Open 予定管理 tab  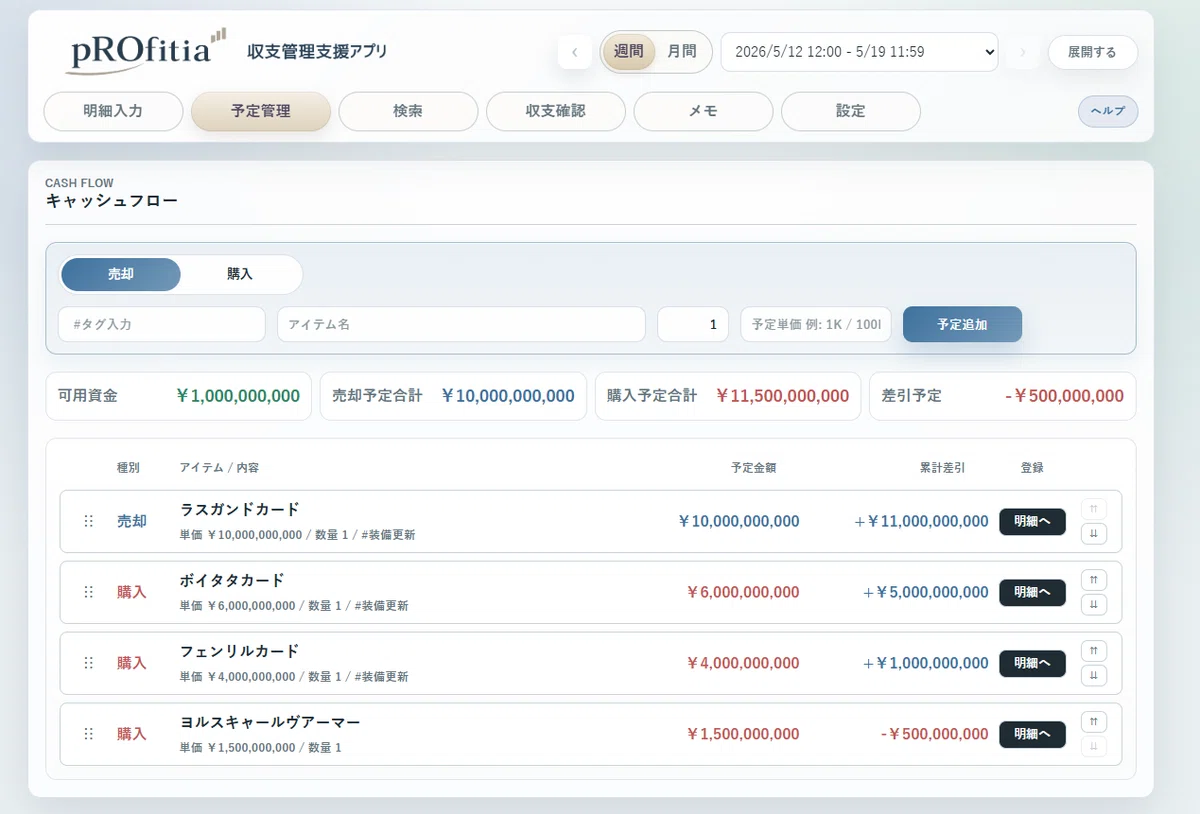pos(261,112)
